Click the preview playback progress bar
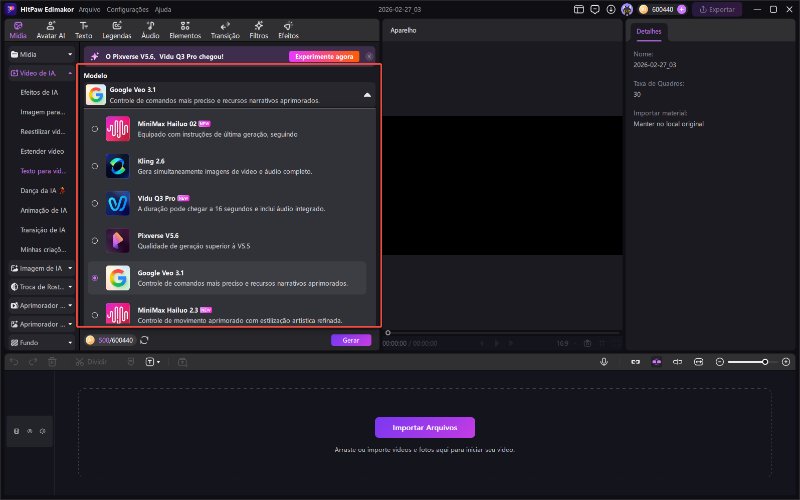 click(x=503, y=333)
